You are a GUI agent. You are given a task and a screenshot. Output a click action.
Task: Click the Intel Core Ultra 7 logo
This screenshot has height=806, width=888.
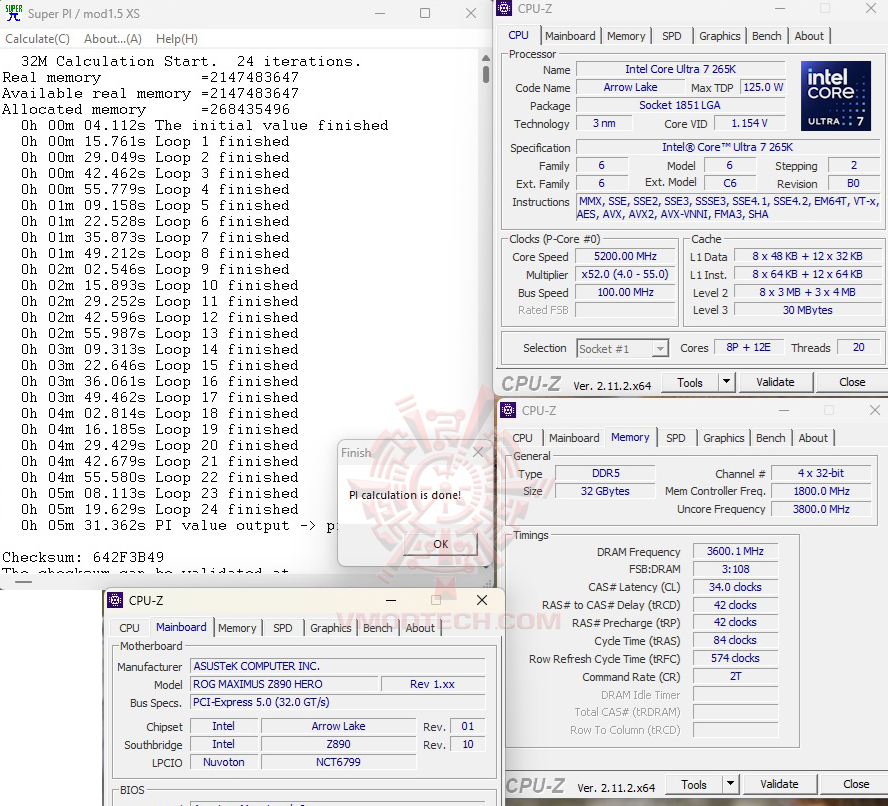(x=835, y=96)
